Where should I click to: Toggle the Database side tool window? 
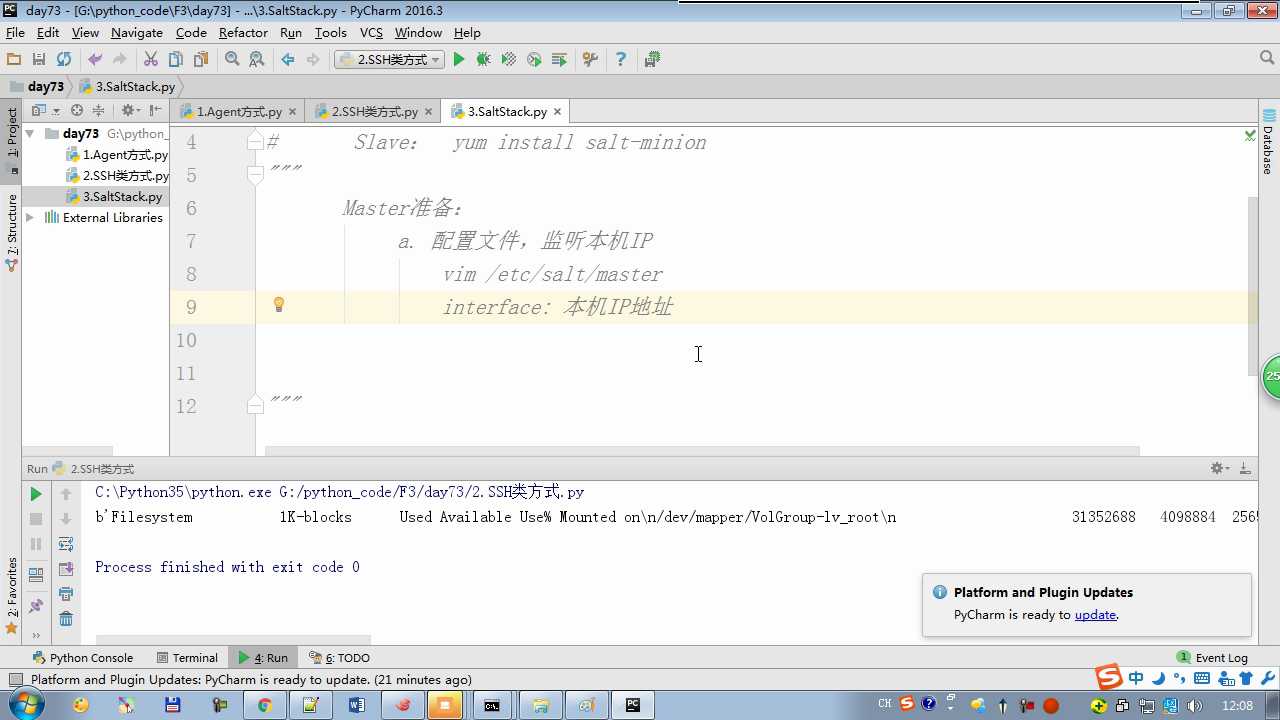pos(1268,140)
